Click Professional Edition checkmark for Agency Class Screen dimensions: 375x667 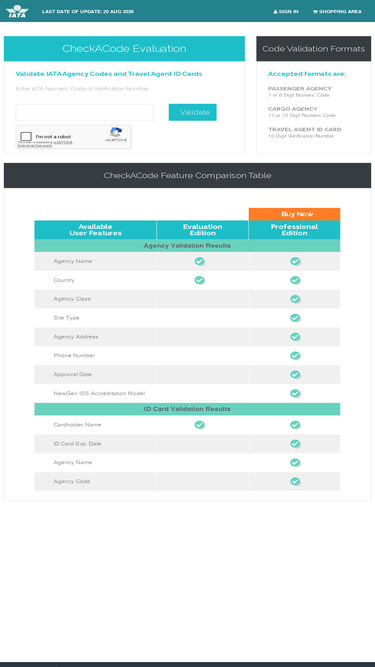(295, 299)
